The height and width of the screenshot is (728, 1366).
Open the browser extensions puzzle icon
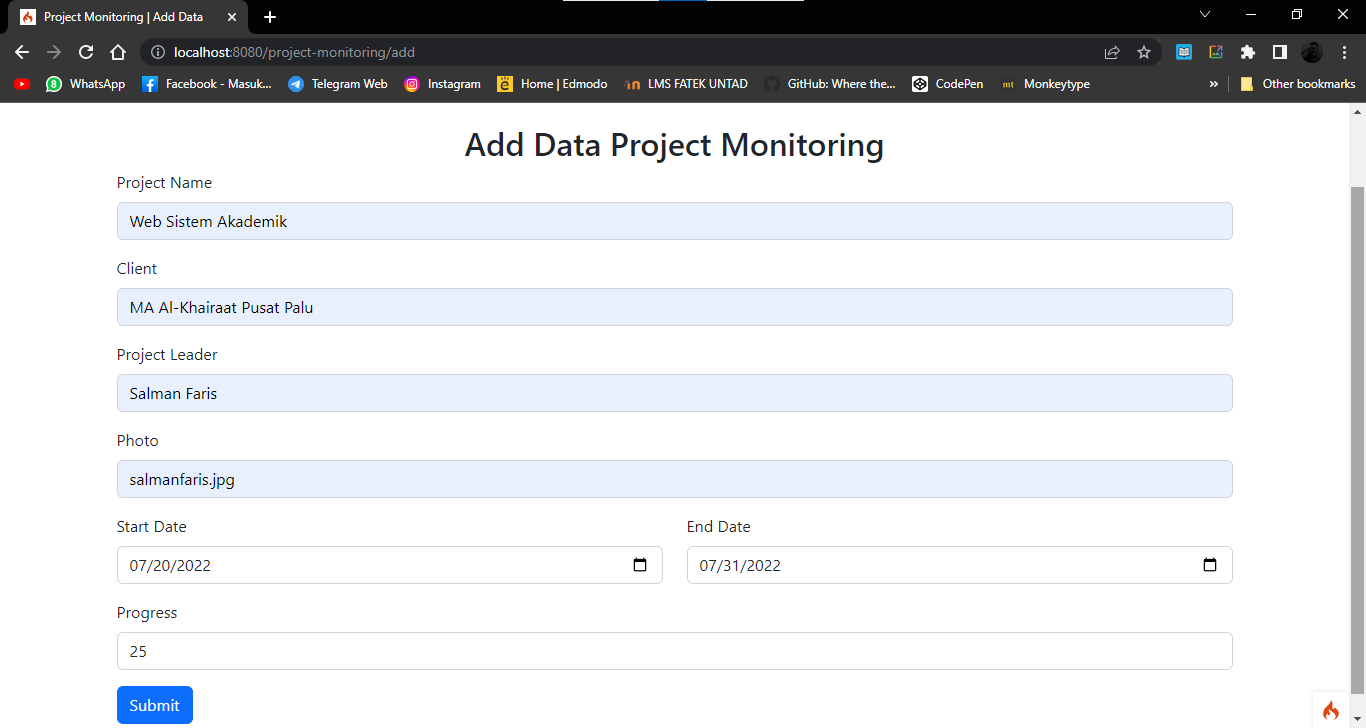1248,52
